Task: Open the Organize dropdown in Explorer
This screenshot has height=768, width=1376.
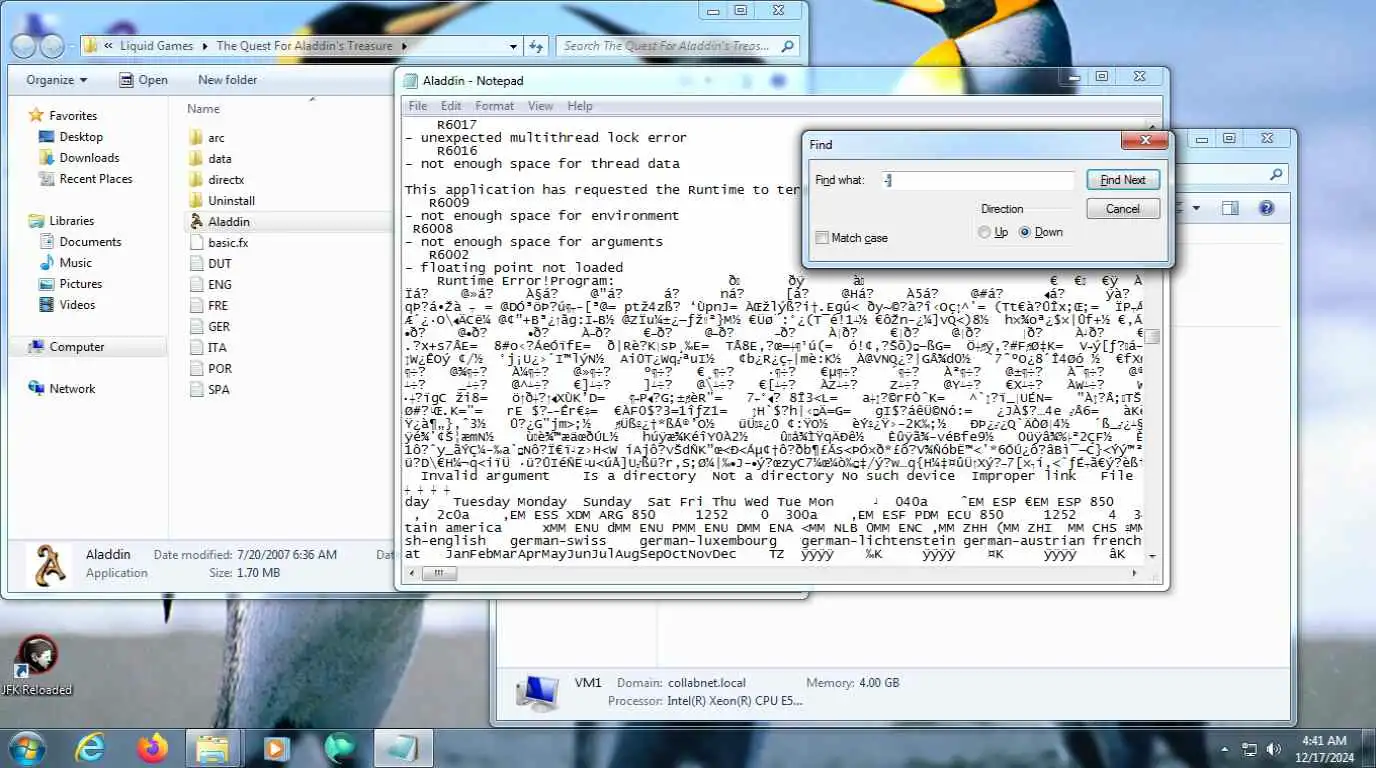Action: pyautogui.click(x=56, y=80)
